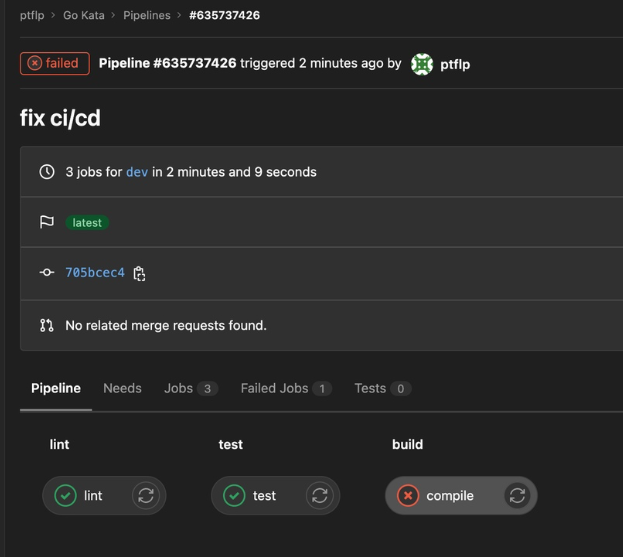Screen dimensions: 623x557
Task: Retry the lint job
Action: [146, 495]
